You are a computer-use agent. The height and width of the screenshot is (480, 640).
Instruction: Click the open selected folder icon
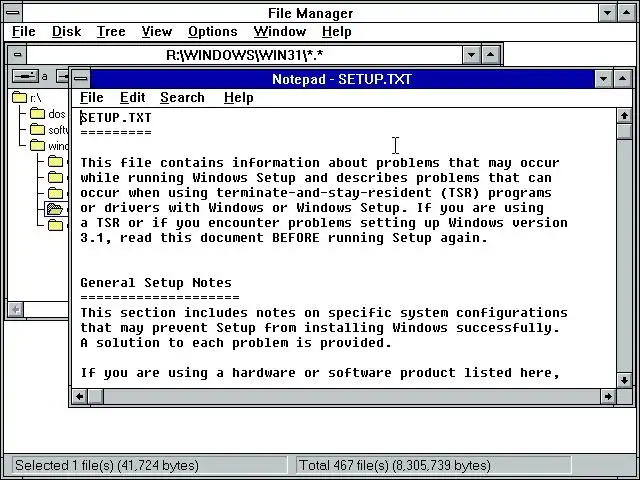pos(55,209)
